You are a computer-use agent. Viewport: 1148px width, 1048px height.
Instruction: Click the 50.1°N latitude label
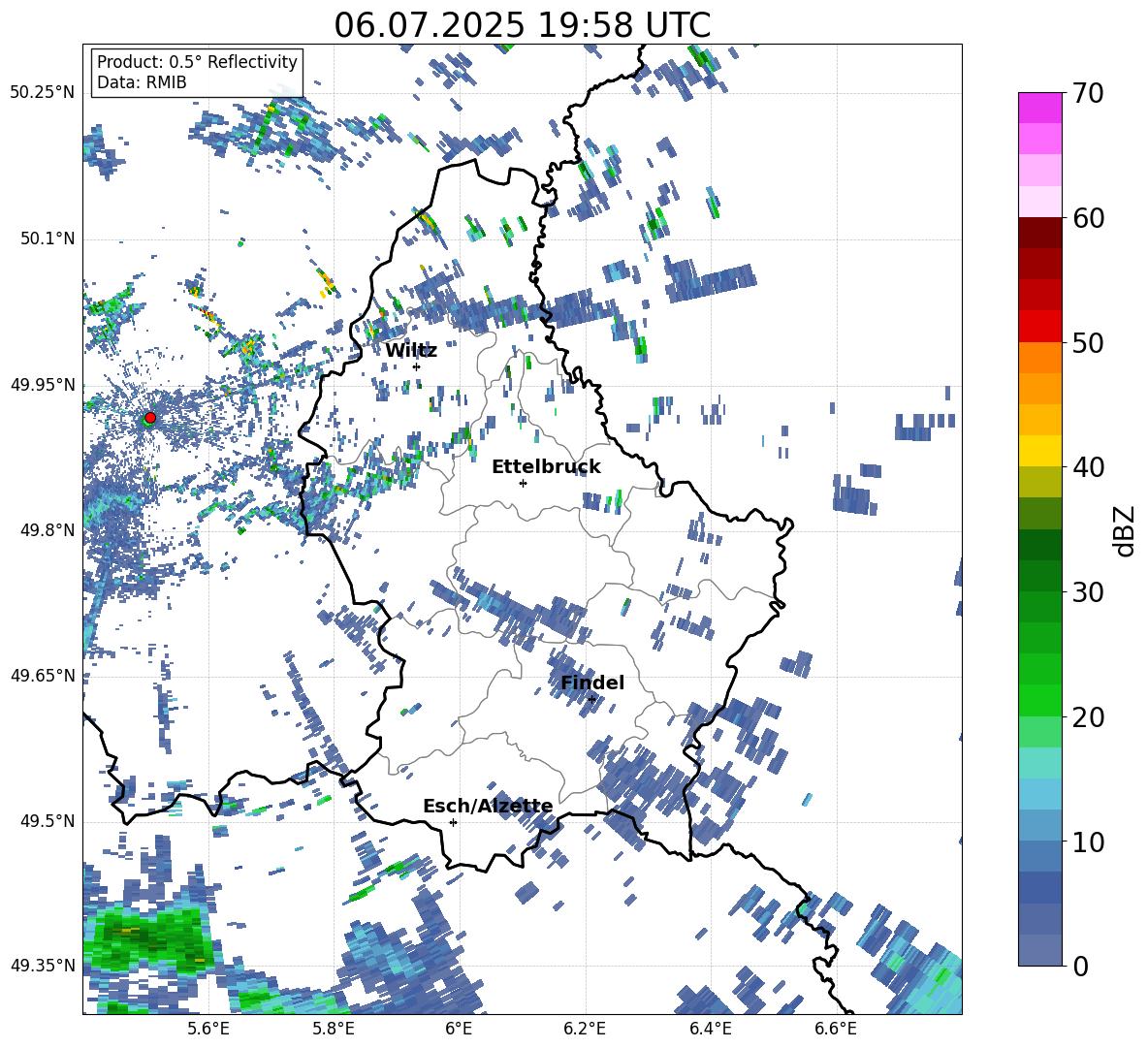[48, 238]
